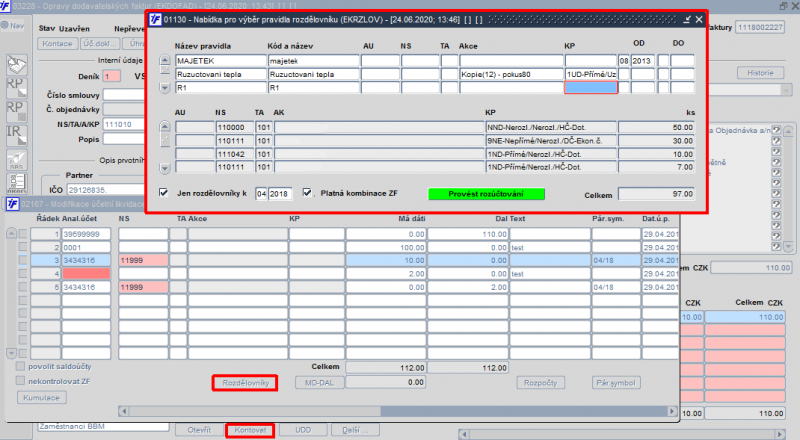This screenshot has height=440, width=800.
Task: Toggle 'Platná kombinace ZF' checkbox
Action: click(x=308, y=192)
